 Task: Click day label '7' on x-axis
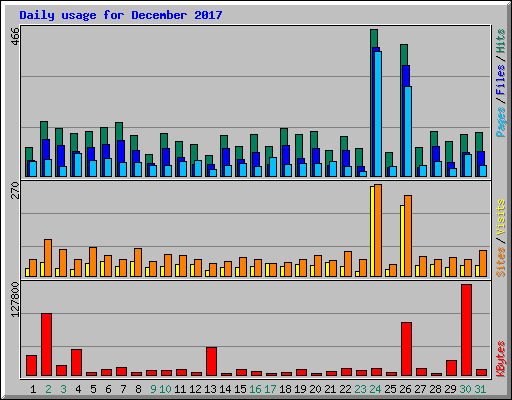tap(123, 389)
